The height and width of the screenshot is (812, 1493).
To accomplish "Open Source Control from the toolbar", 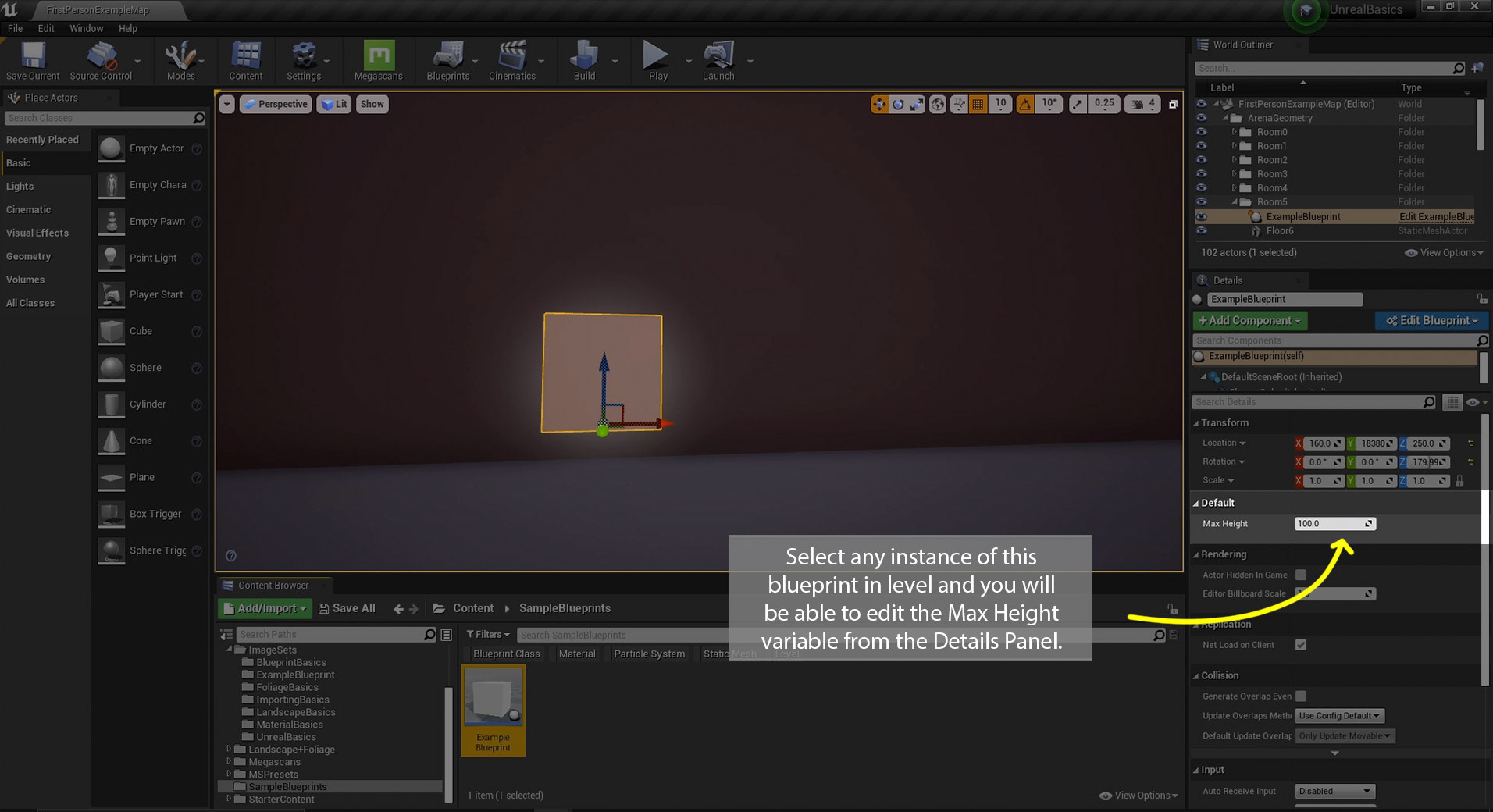I will [101, 60].
